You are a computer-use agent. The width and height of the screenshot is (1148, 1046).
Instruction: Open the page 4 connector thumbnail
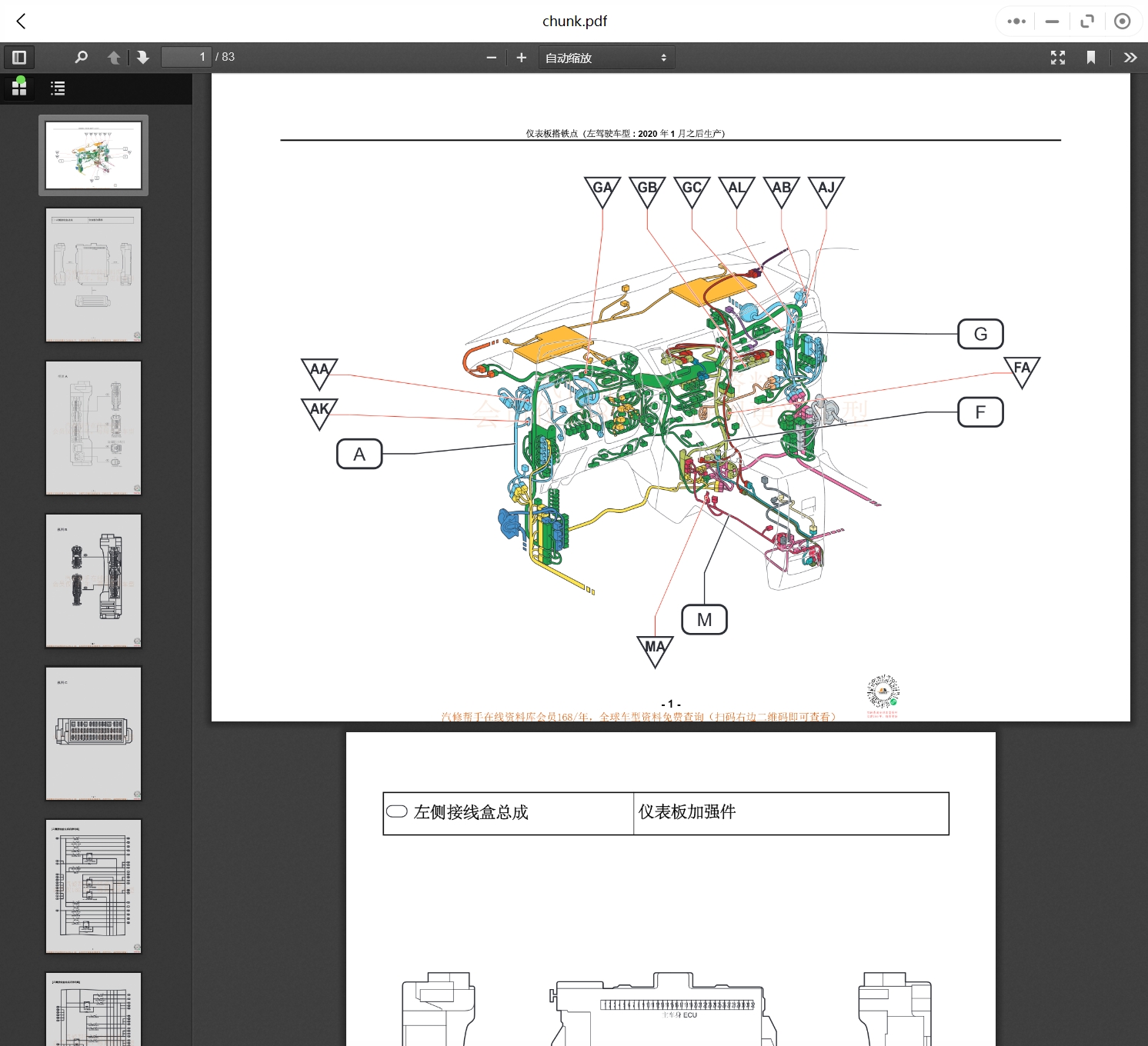pos(93,581)
